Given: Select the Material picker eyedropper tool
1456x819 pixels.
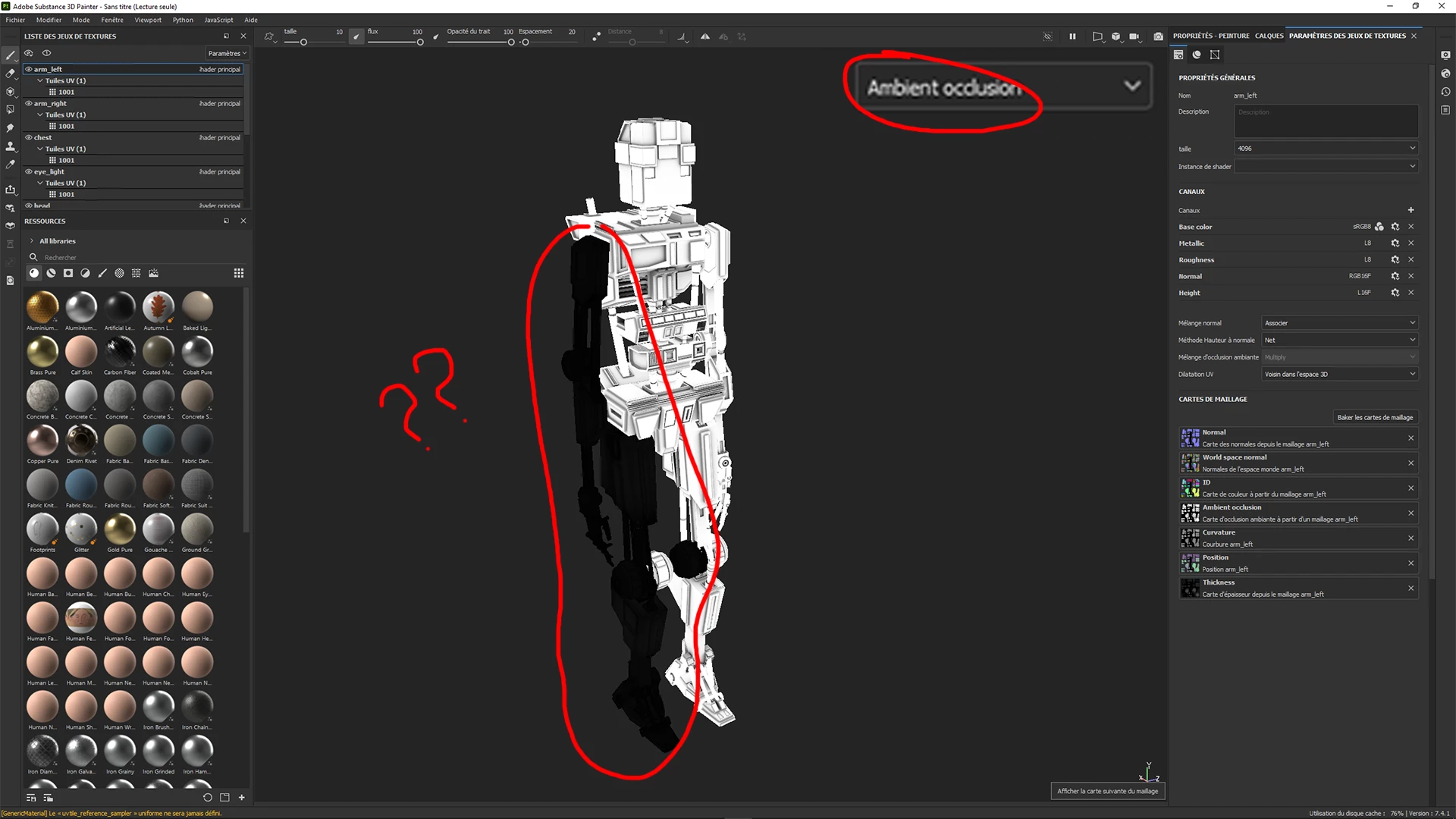Looking at the screenshot, I should [10, 165].
